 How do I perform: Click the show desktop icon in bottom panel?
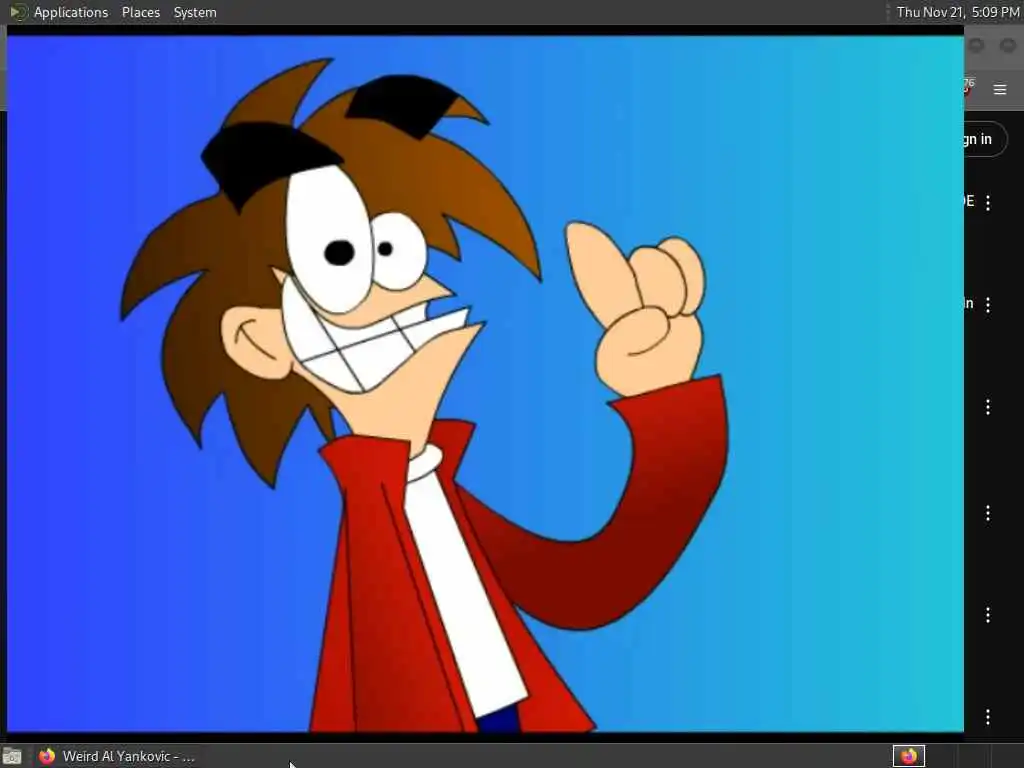point(12,757)
